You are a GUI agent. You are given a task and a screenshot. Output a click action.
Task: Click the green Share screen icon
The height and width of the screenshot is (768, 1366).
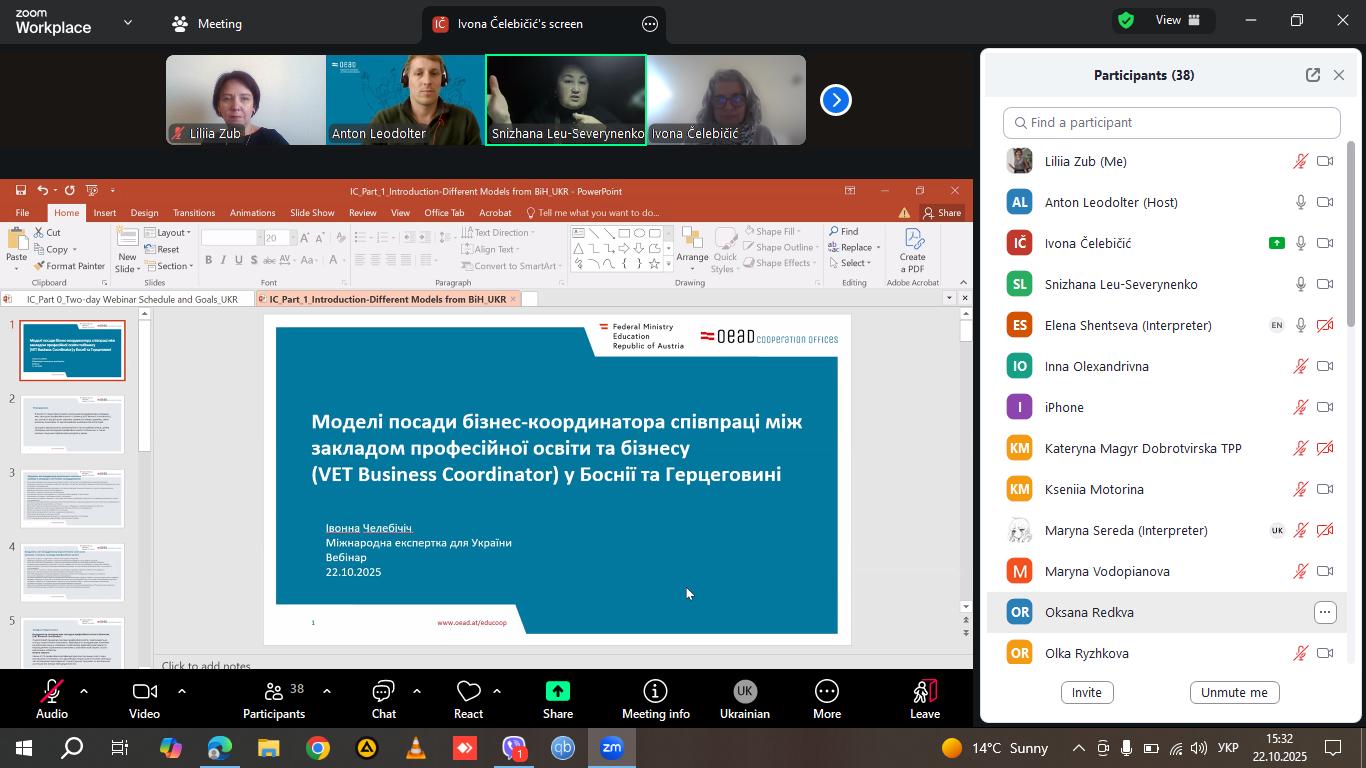point(558,692)
